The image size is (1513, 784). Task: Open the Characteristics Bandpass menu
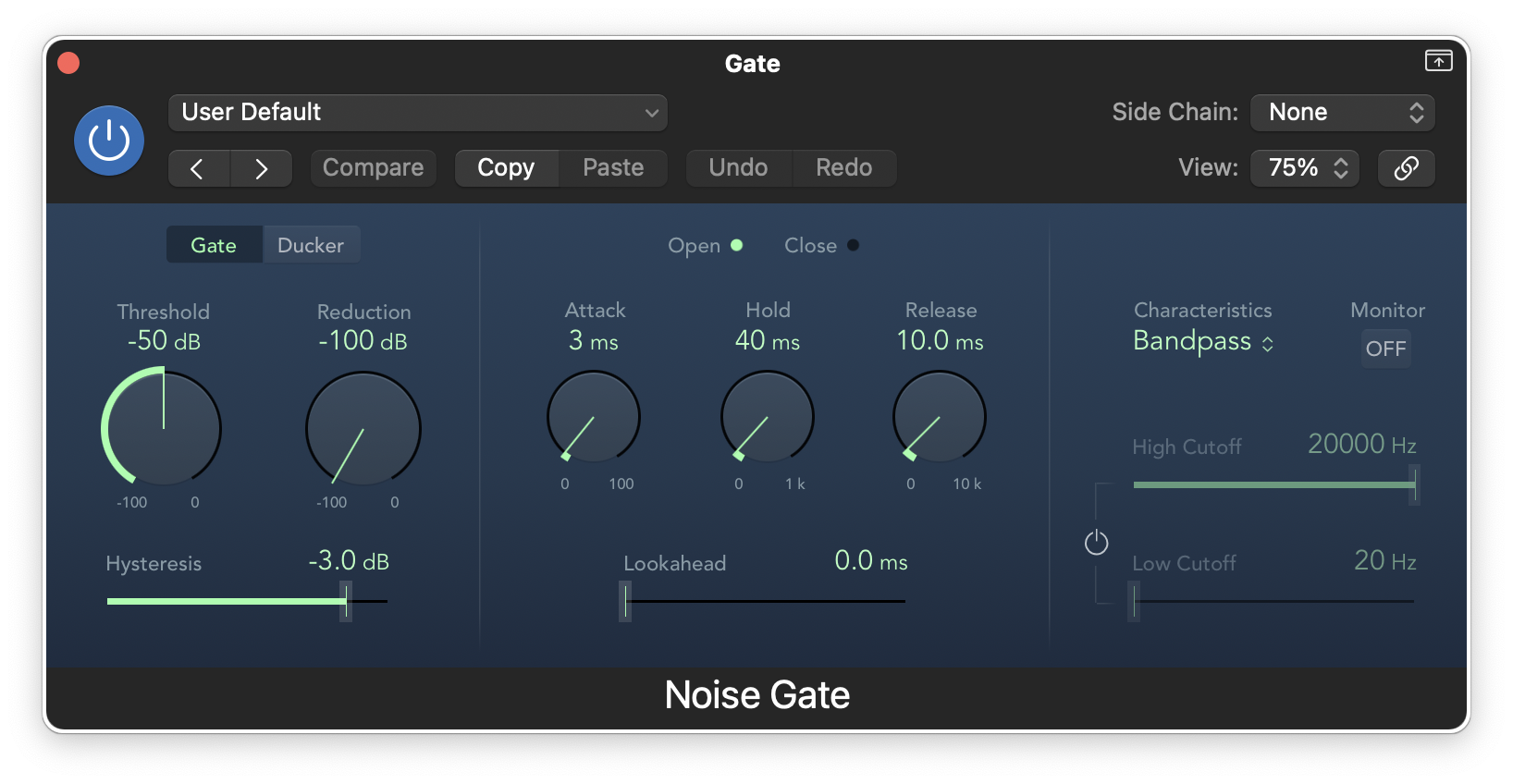click(x=1203, y=341)
